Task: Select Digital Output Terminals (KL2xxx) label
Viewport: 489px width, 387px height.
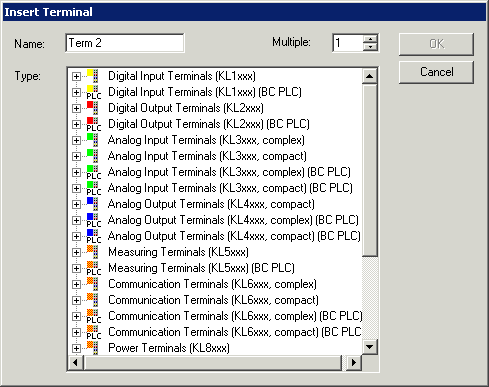Action: click(x=186, y=108)
